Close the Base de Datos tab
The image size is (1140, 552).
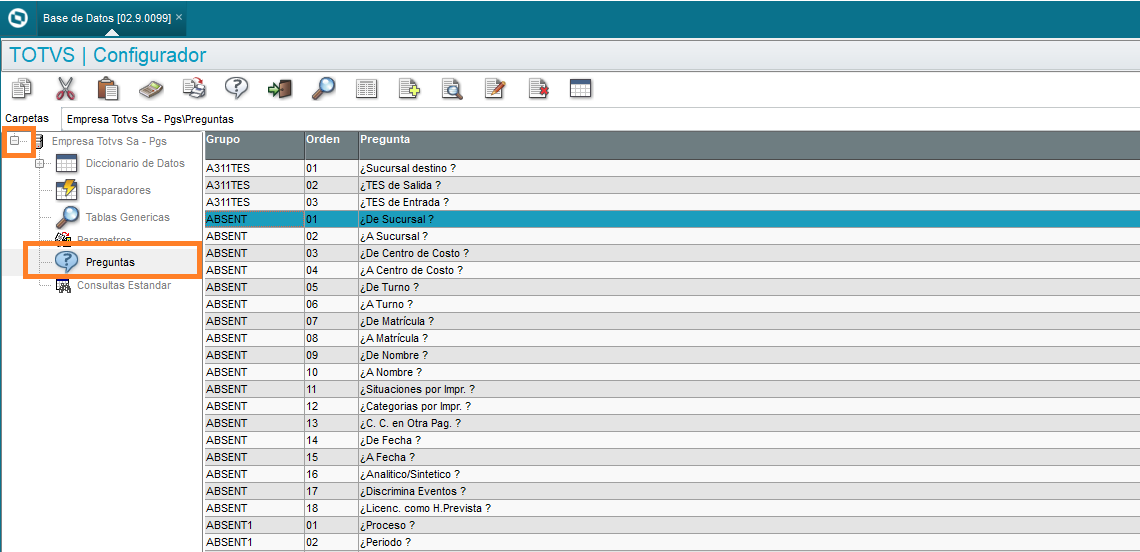tap(179, 17)
